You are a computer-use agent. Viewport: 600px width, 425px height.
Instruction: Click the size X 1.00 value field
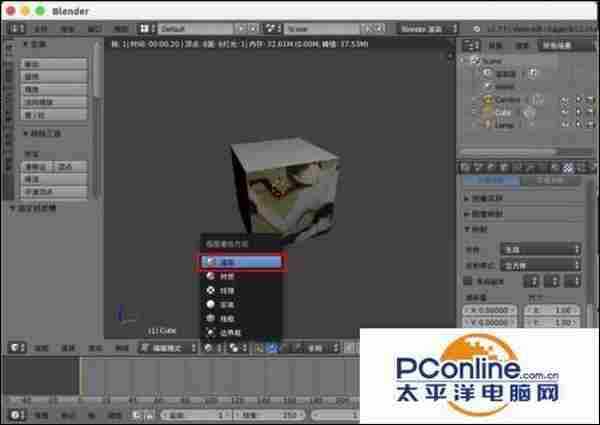552,309
